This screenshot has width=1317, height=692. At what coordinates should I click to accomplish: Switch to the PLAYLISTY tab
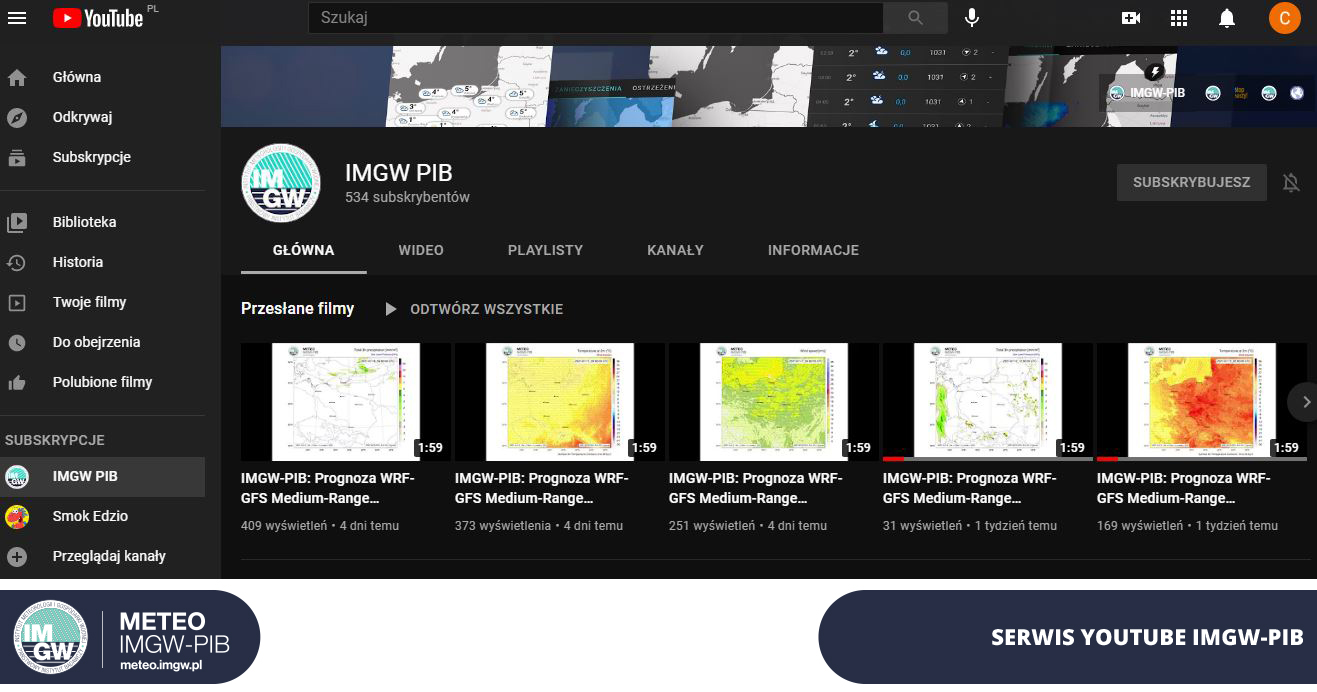pyautogui.click(x=545, y=250)
